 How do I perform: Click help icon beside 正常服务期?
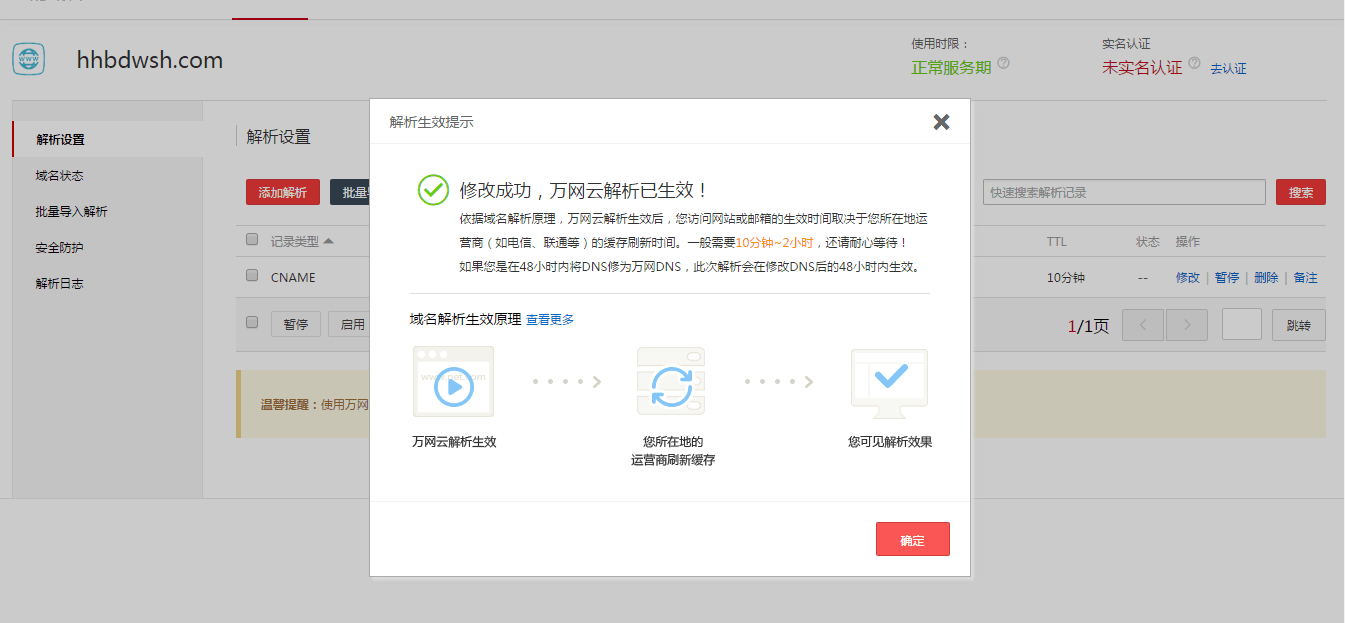coord(1003,63)
